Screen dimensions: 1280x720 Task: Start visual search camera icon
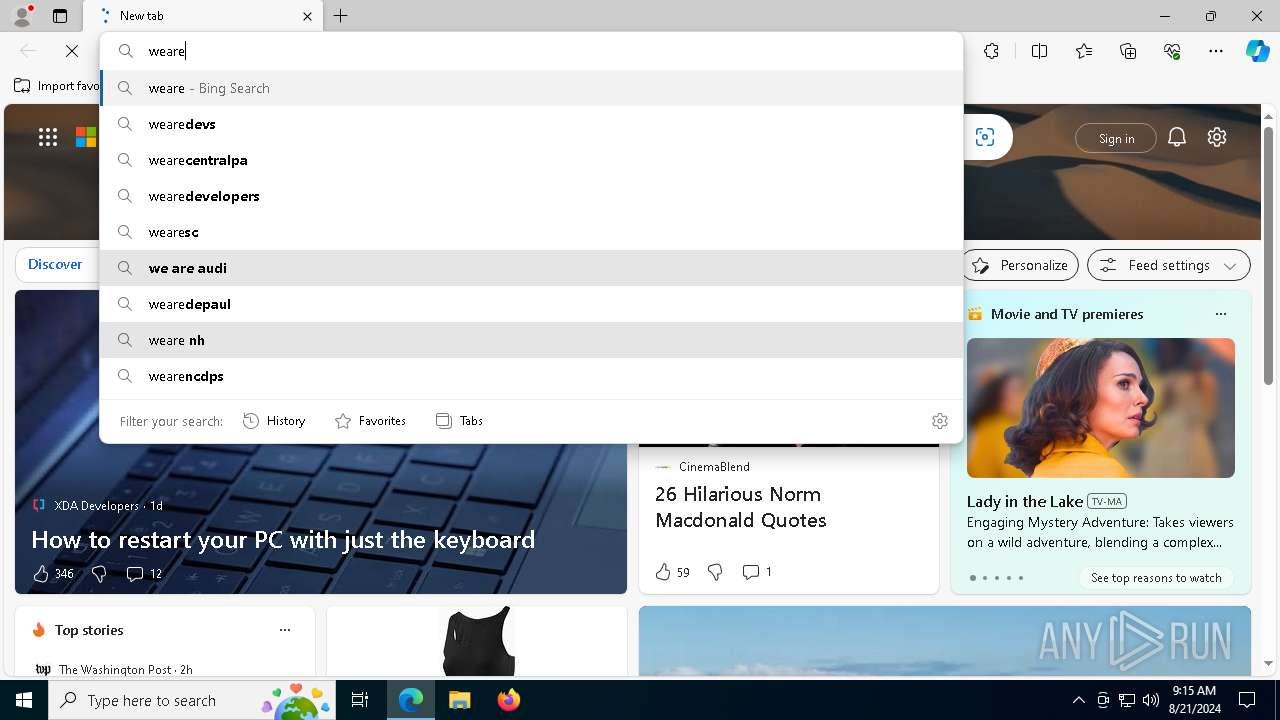click(x=985, y=137)
